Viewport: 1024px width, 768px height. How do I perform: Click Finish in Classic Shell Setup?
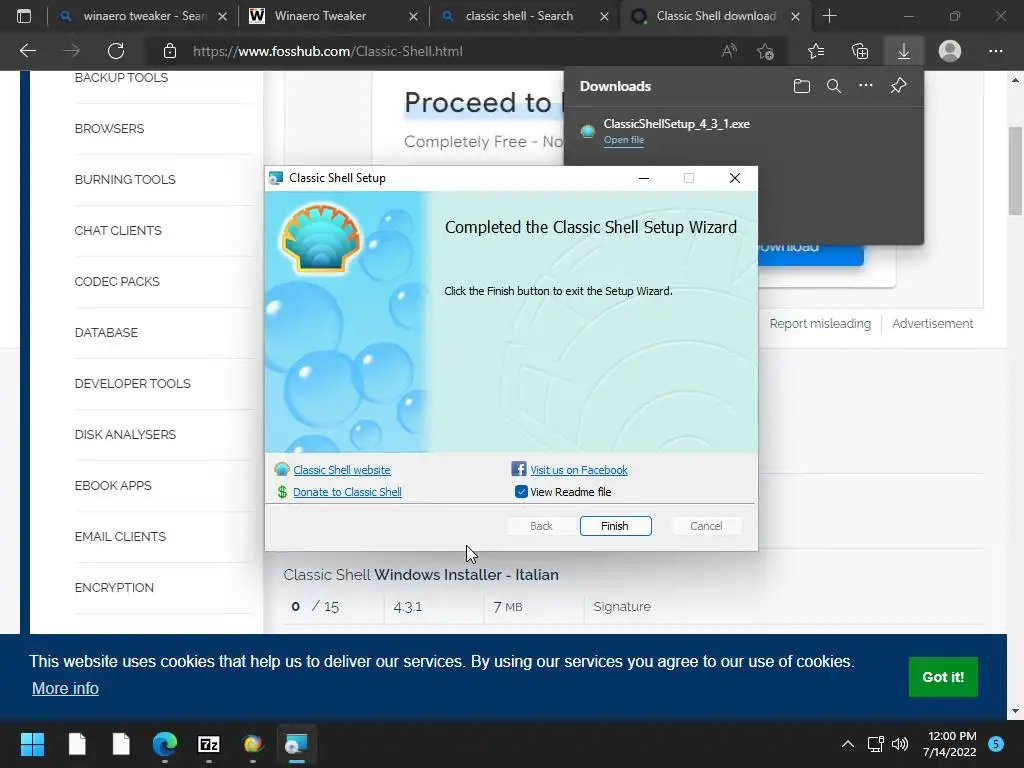coord(615,526)
